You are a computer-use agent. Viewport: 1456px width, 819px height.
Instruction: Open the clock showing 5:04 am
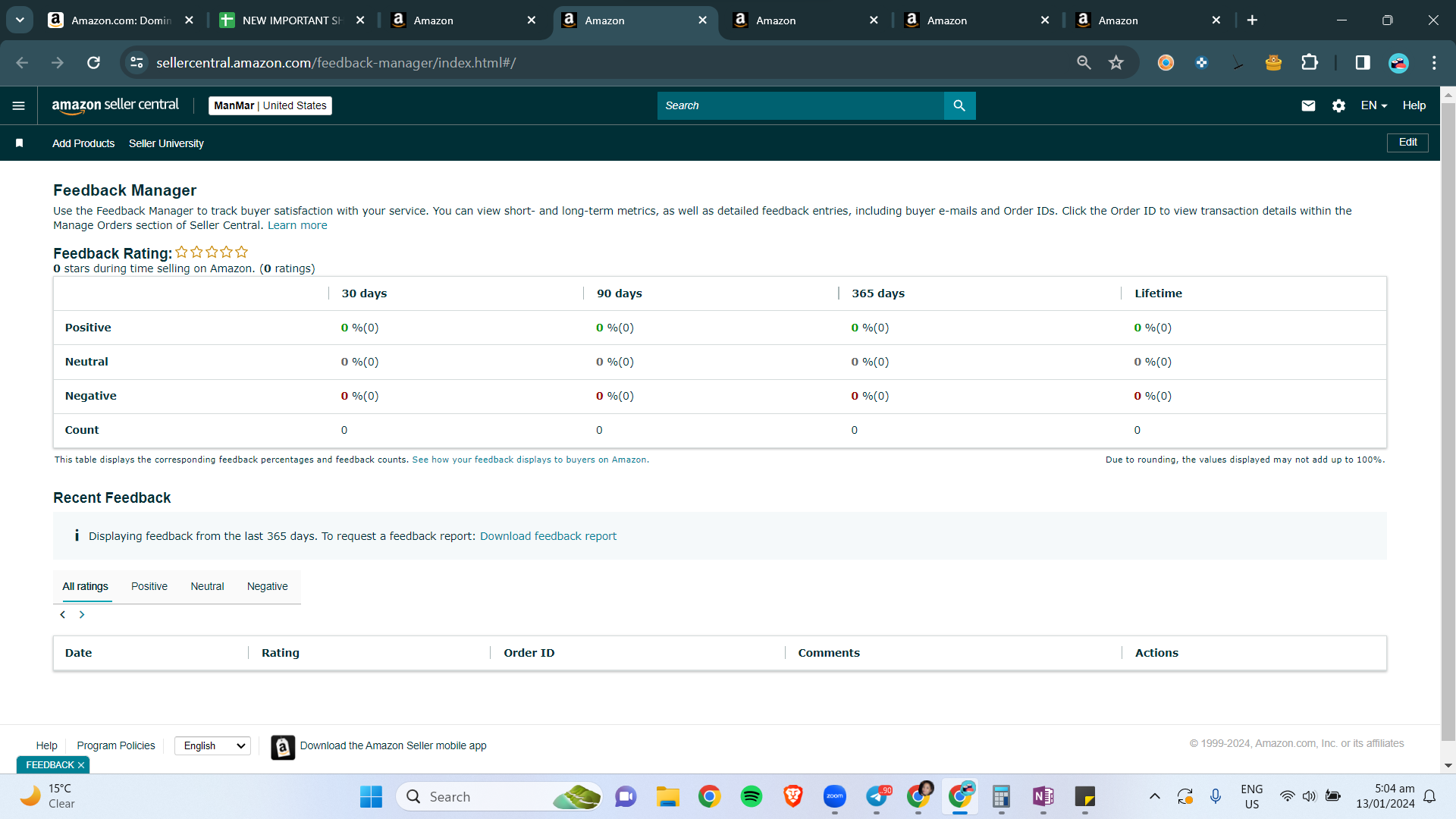tap(1385, 797)
